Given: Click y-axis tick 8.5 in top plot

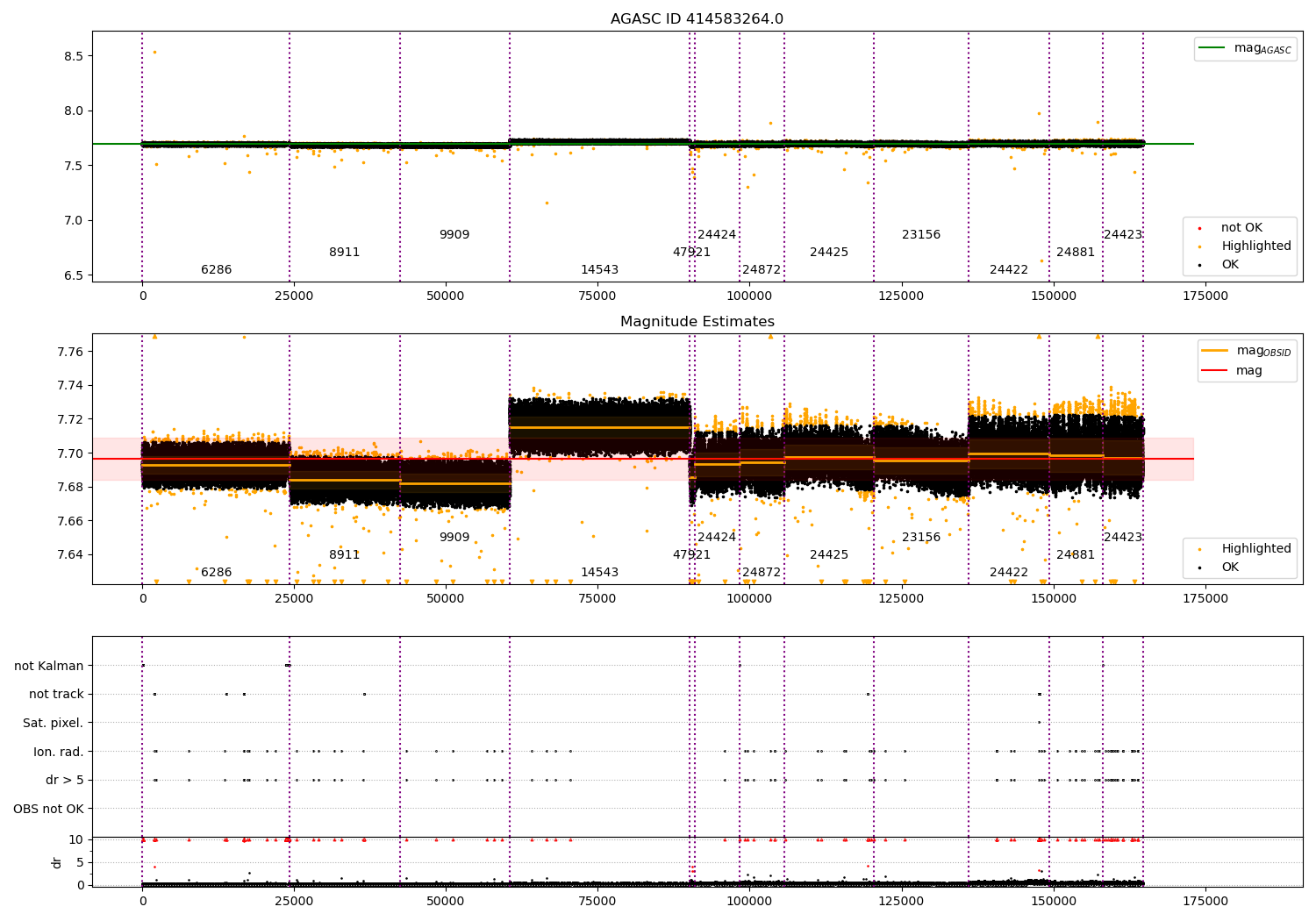Looking at the screenshot, I should tap(74, 56).
